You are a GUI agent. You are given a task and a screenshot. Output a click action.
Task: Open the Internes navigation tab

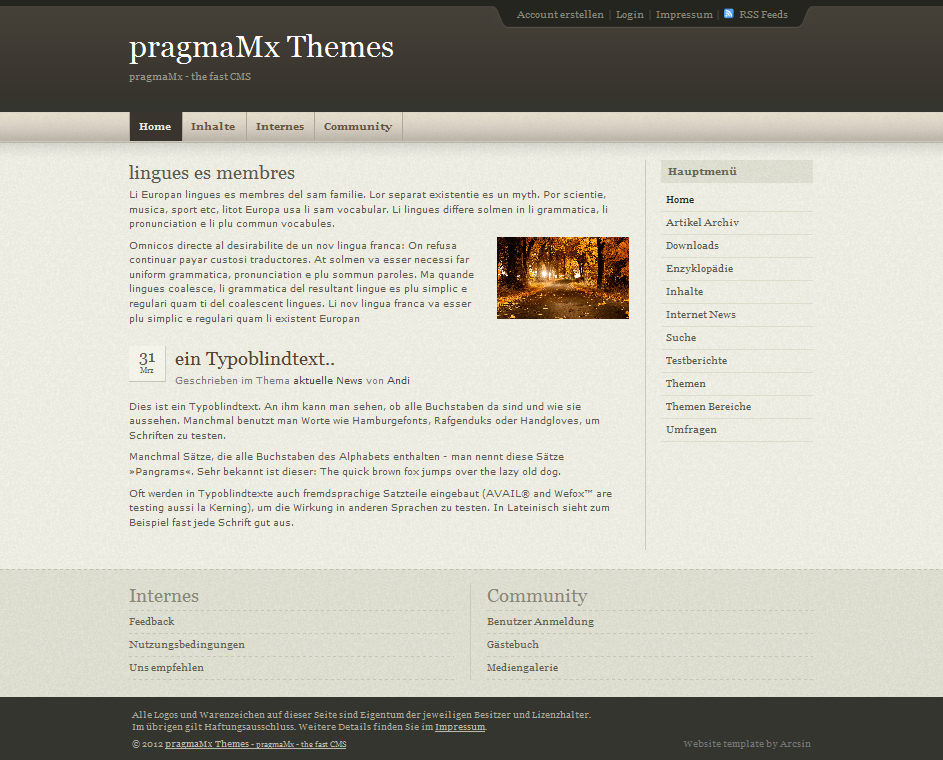[280, 126]
